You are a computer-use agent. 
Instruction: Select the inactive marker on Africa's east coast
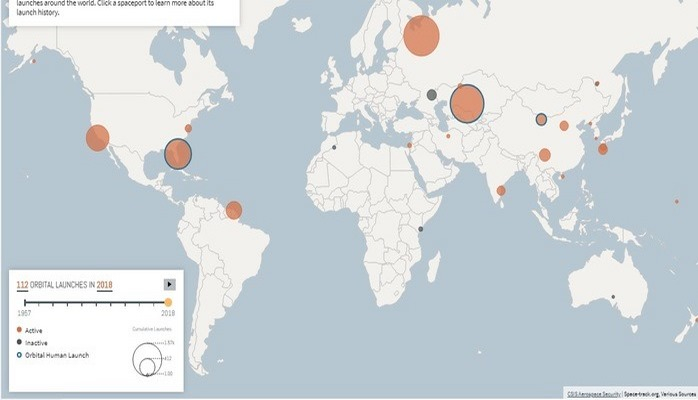[421, 229]
